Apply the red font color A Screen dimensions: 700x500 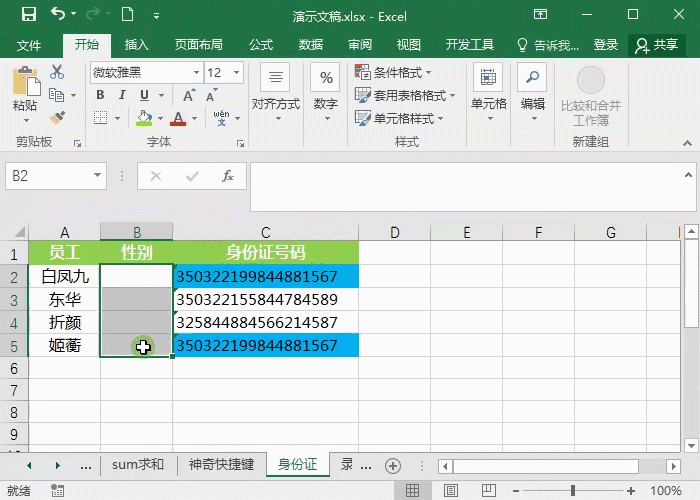pos(178,118)
